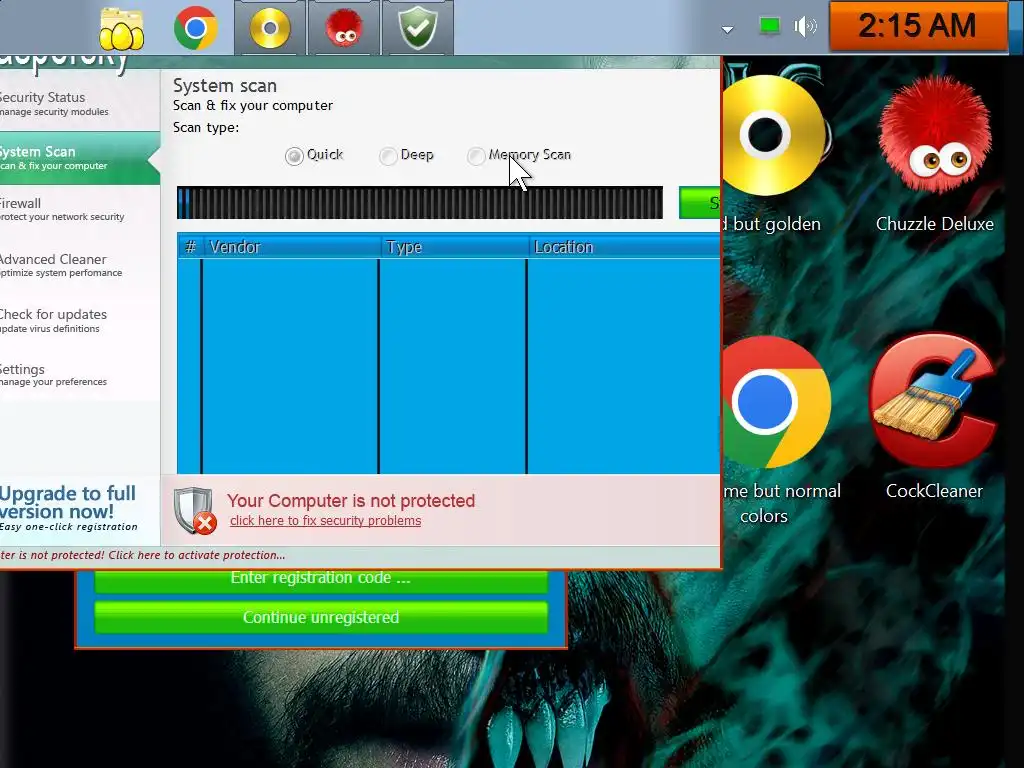Open the volume speaker tray icon
Screen dimensions: 1024x768
click(806, 26)
